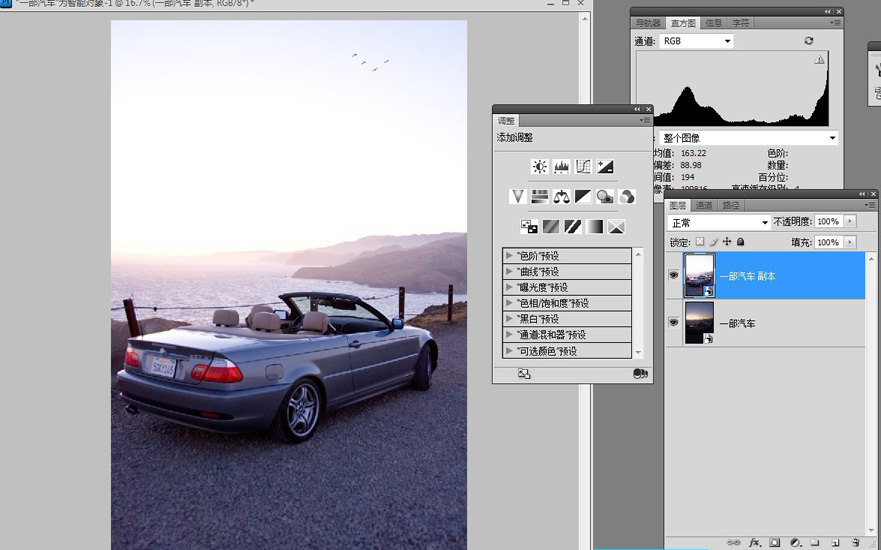Screen dimensions: 881x550
Task: Add a layer mask
Action: point(775,542)
